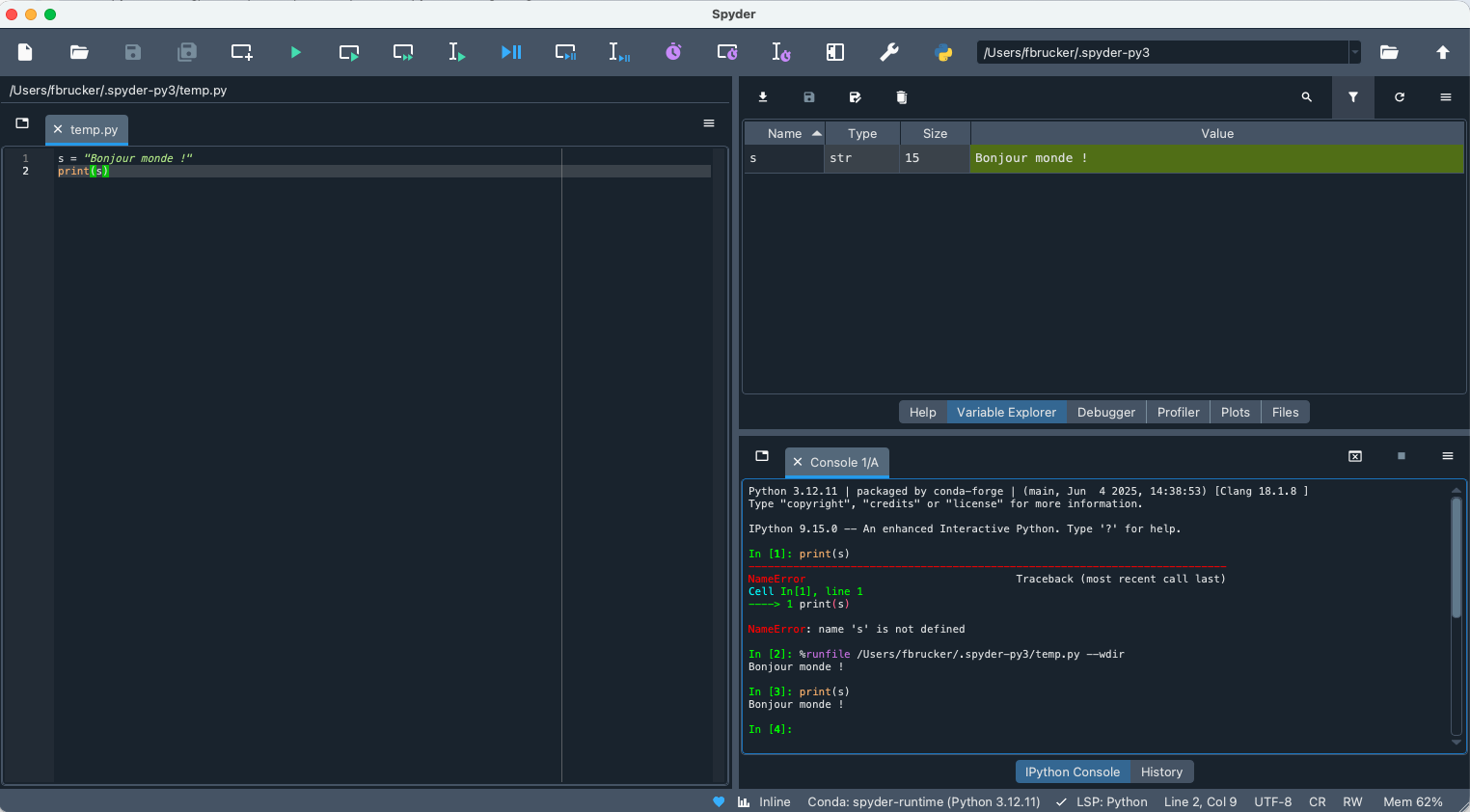This screenshot has height=812, width=1470.
Task: Browse for a working directory
Action: 1389,52
